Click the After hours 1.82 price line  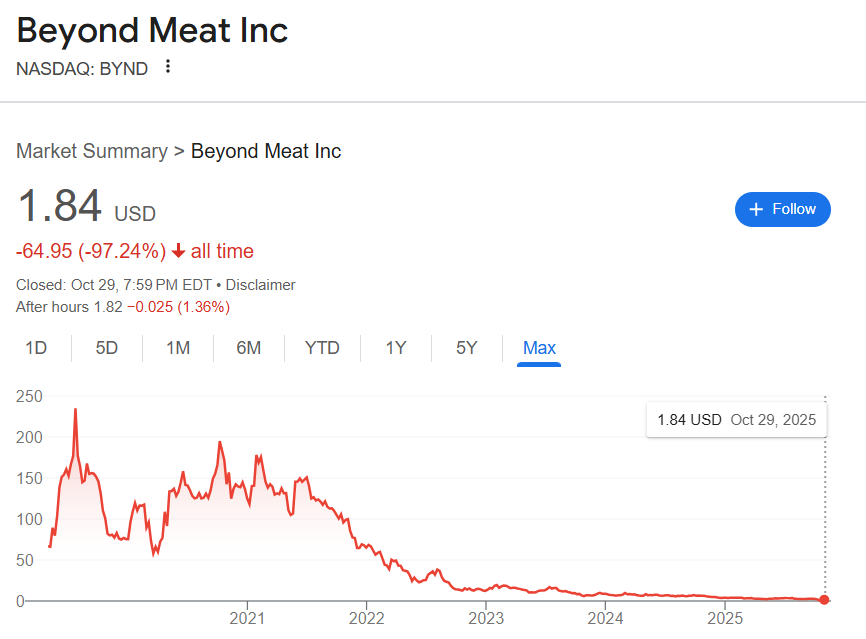(123, 307)
